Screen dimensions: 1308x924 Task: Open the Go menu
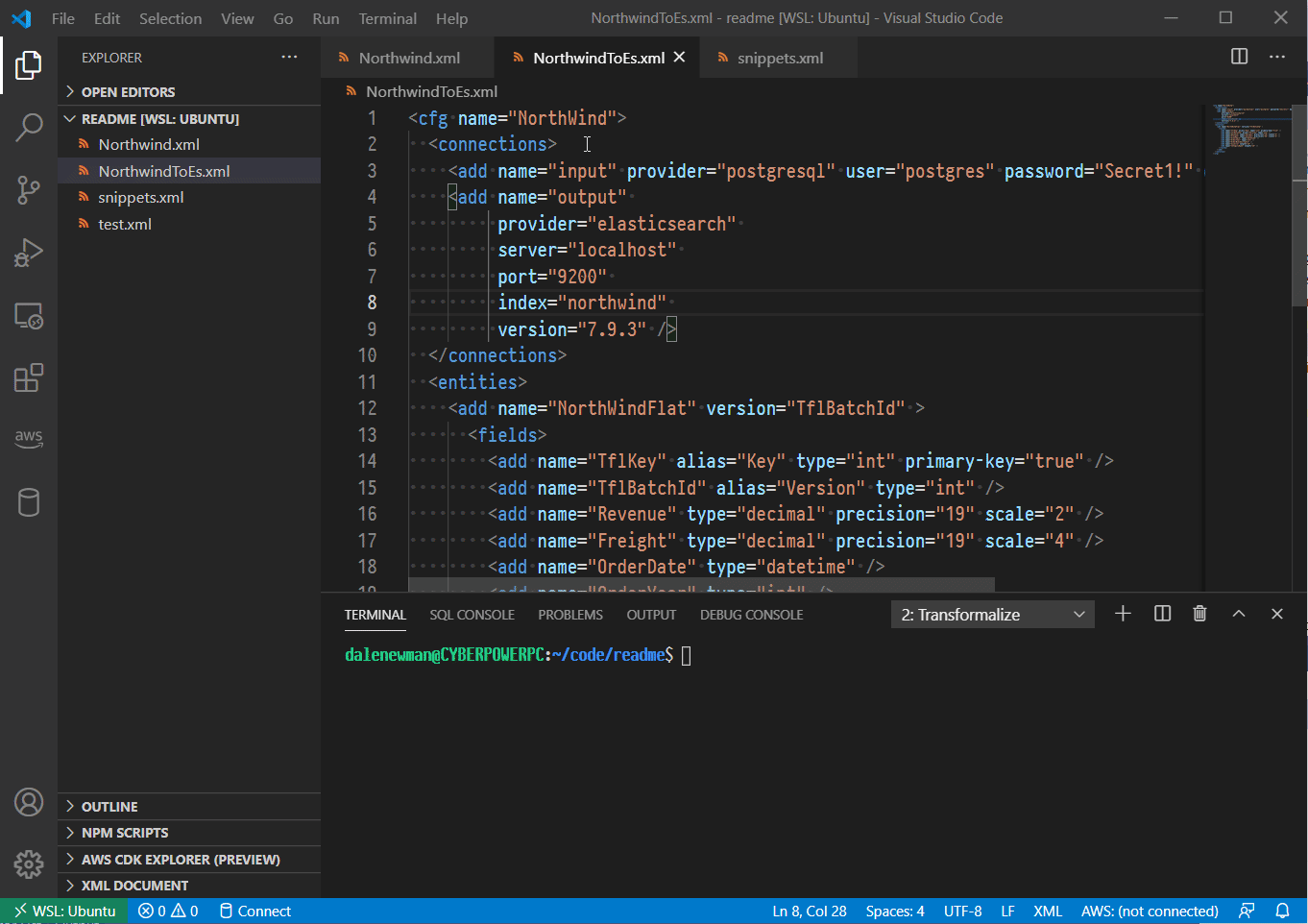[x=282, y=18]
